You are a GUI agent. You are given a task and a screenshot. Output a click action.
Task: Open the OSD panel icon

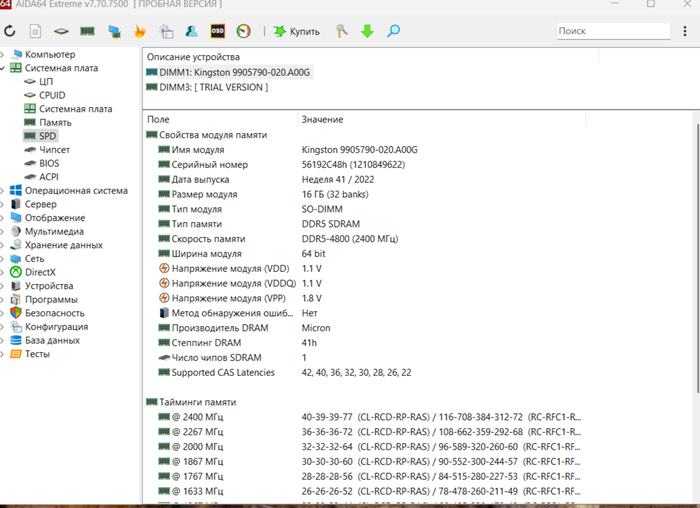click(x=217, y=31)
